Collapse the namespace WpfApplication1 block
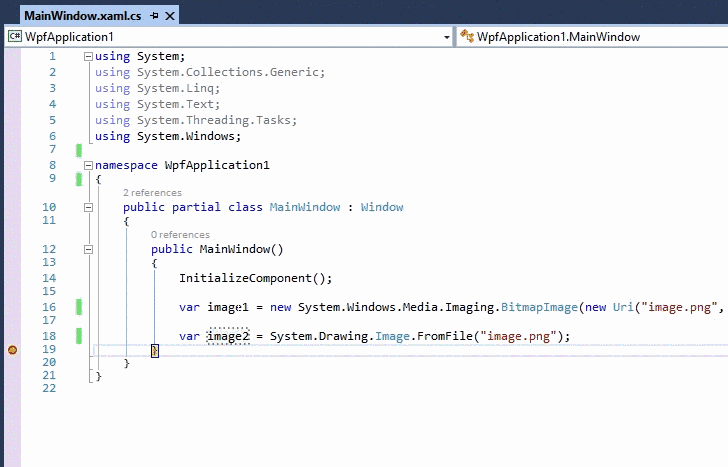This screenshot has height=467, width=728. point(88,165)
